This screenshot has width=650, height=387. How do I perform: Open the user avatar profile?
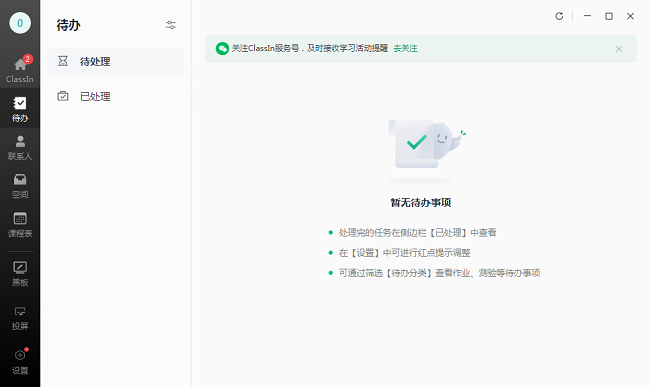(20, 23)
